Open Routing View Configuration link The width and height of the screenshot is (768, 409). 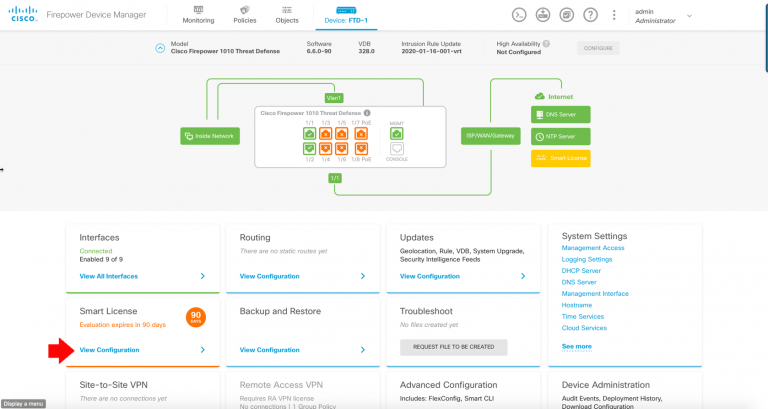(269, 276)
